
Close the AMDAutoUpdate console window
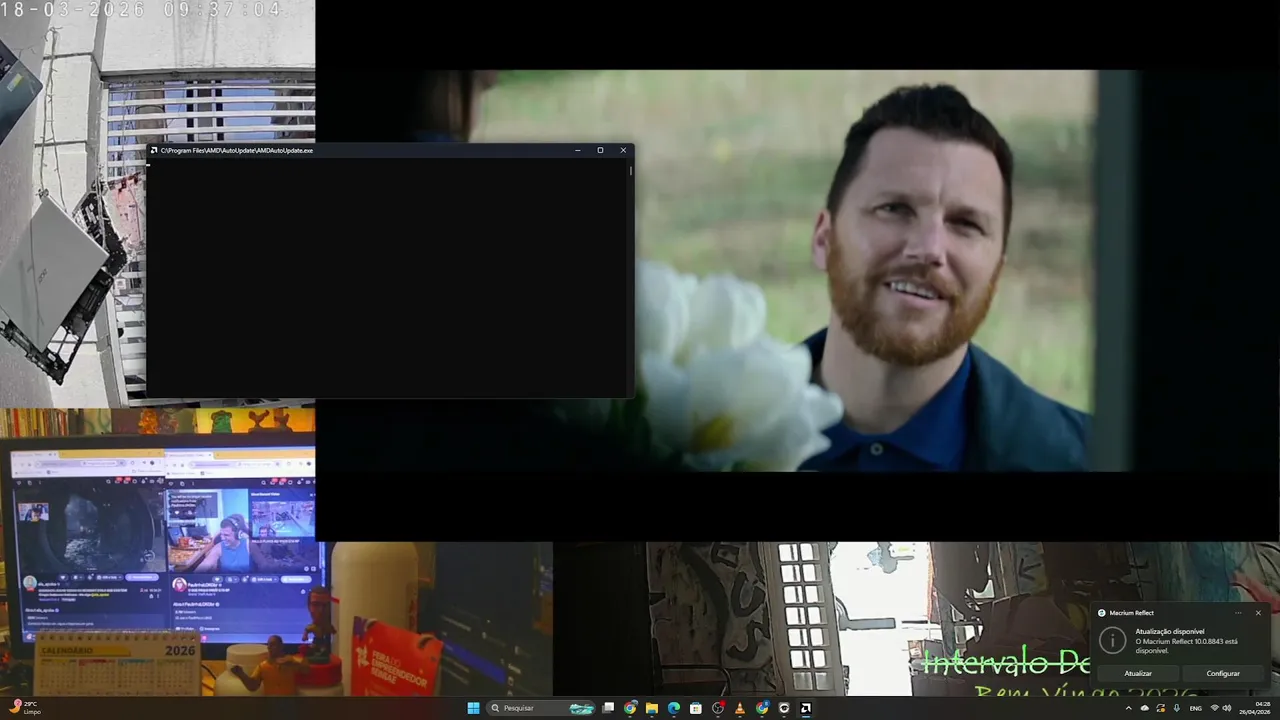pos(623,150)
